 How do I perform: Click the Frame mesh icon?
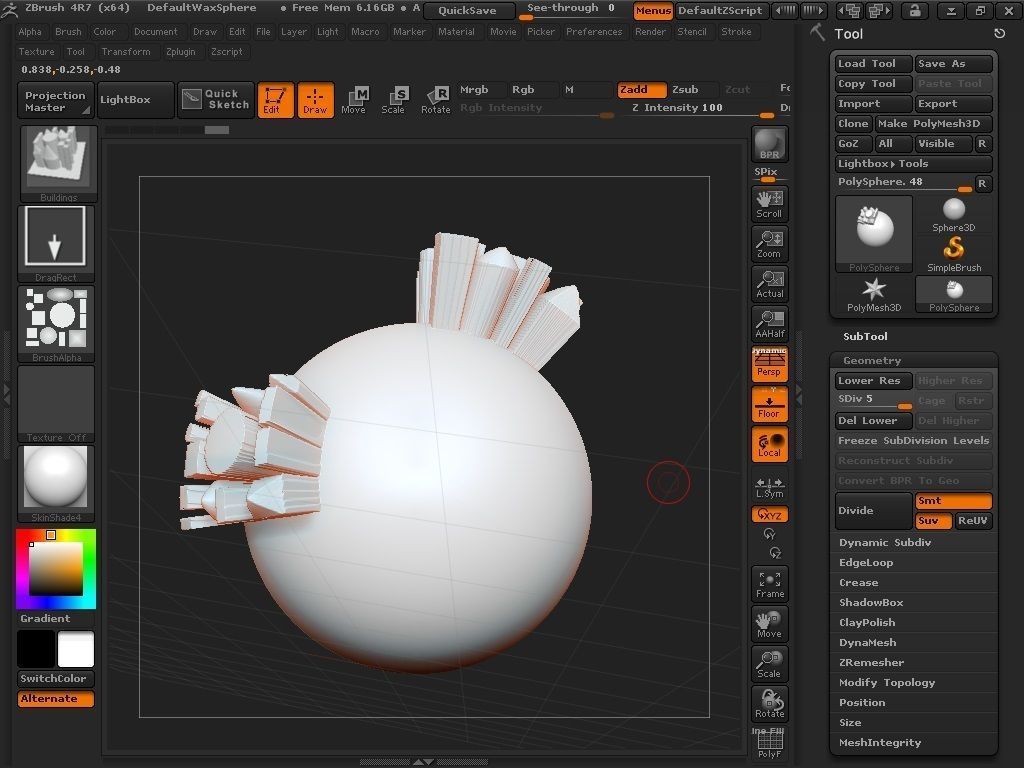pyautogui.click(x=769, y=584)
